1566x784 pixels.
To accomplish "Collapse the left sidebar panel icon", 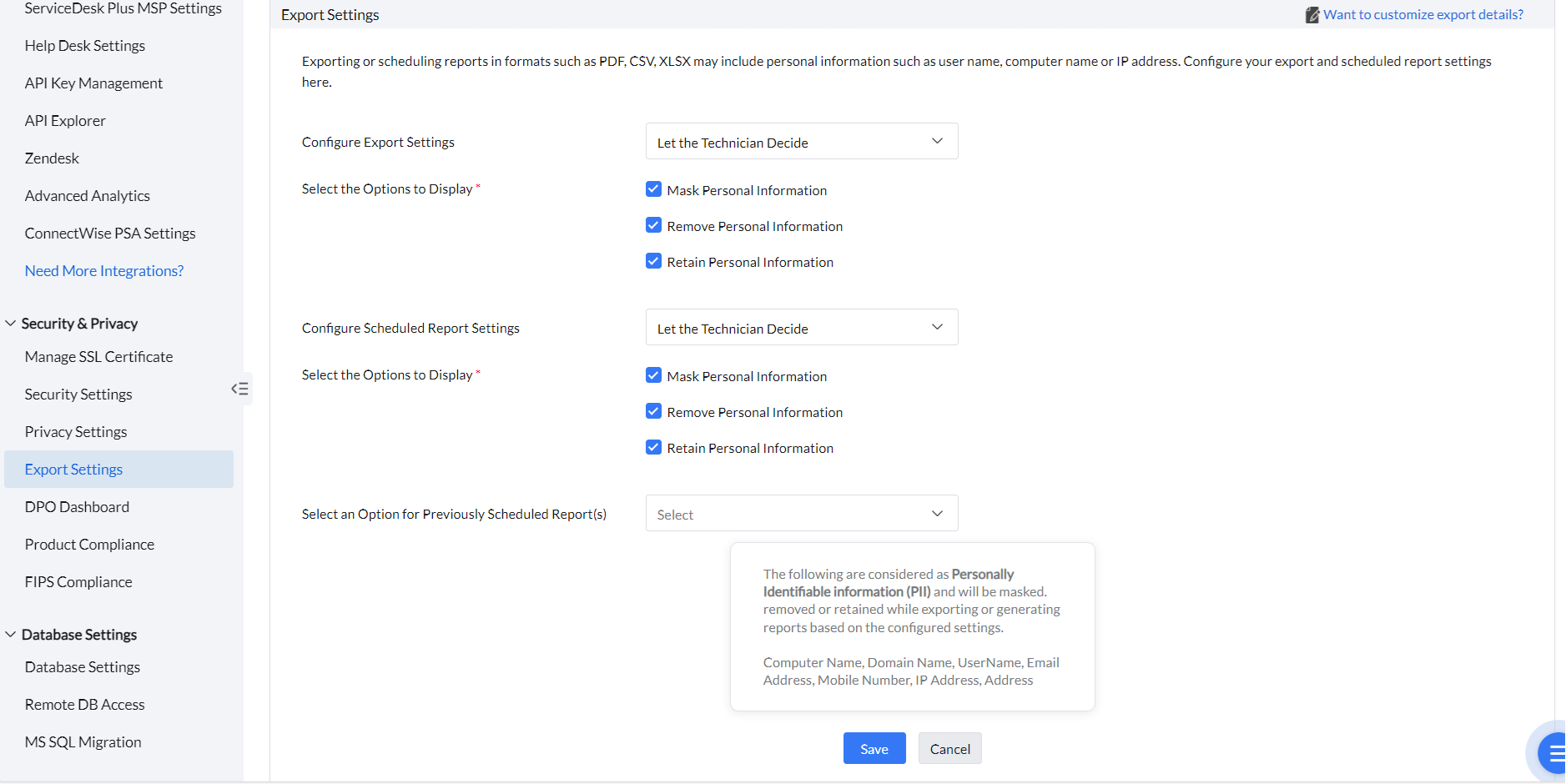I will [240, 389].
